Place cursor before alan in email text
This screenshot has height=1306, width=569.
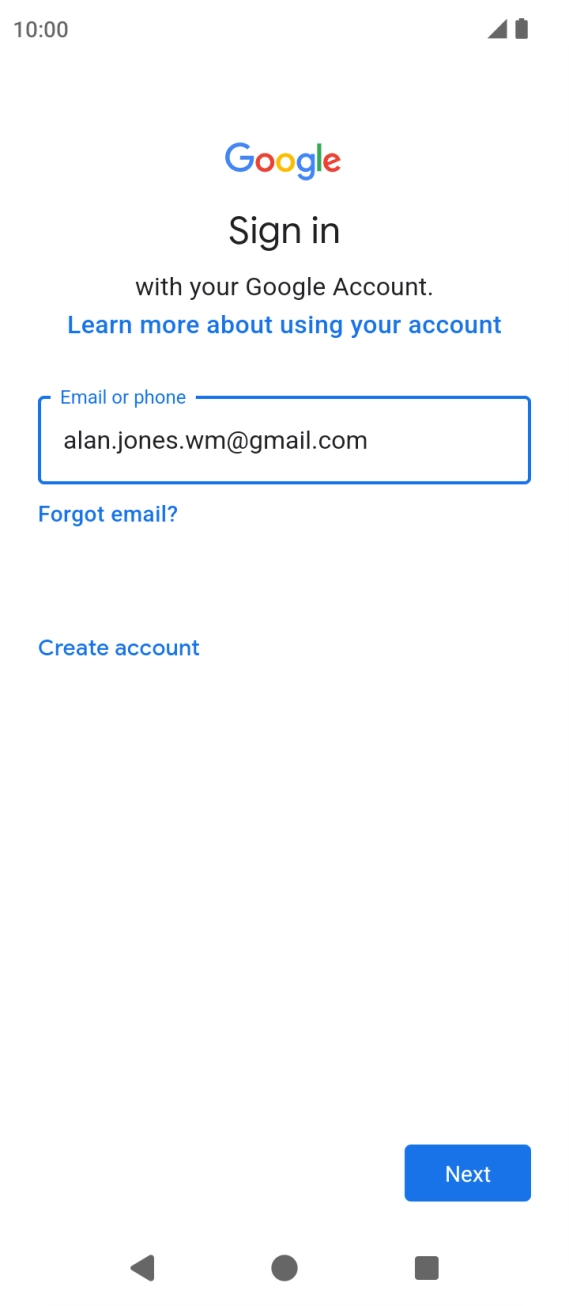coord(64,440)
